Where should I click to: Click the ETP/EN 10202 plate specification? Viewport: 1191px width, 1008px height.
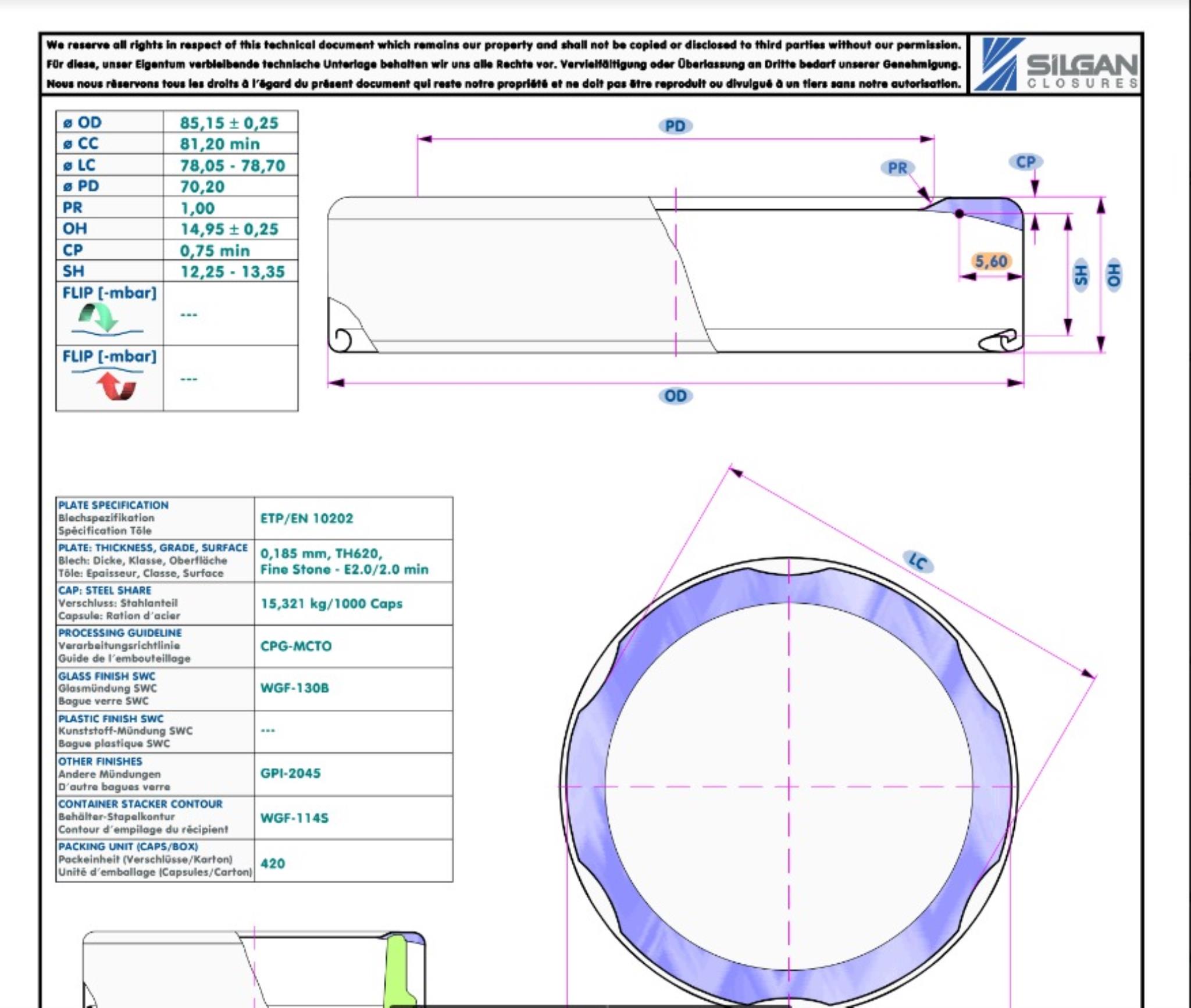(x=306, y=519)
